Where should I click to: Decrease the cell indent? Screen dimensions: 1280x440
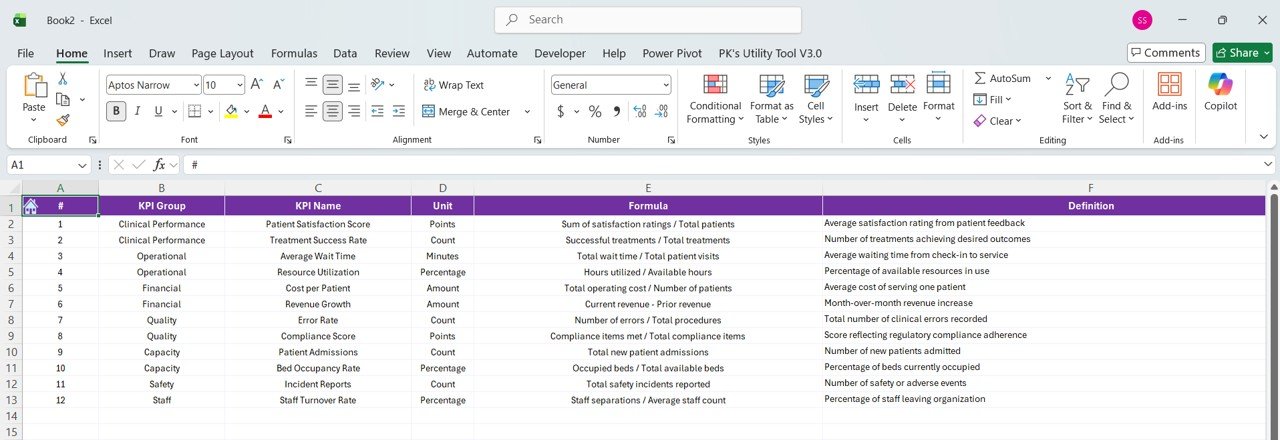377,111
